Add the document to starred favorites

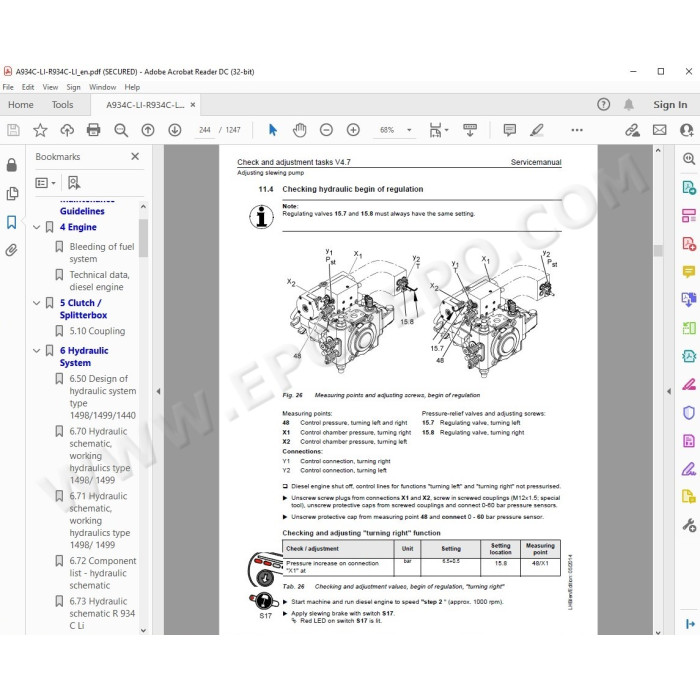(40, 130)
